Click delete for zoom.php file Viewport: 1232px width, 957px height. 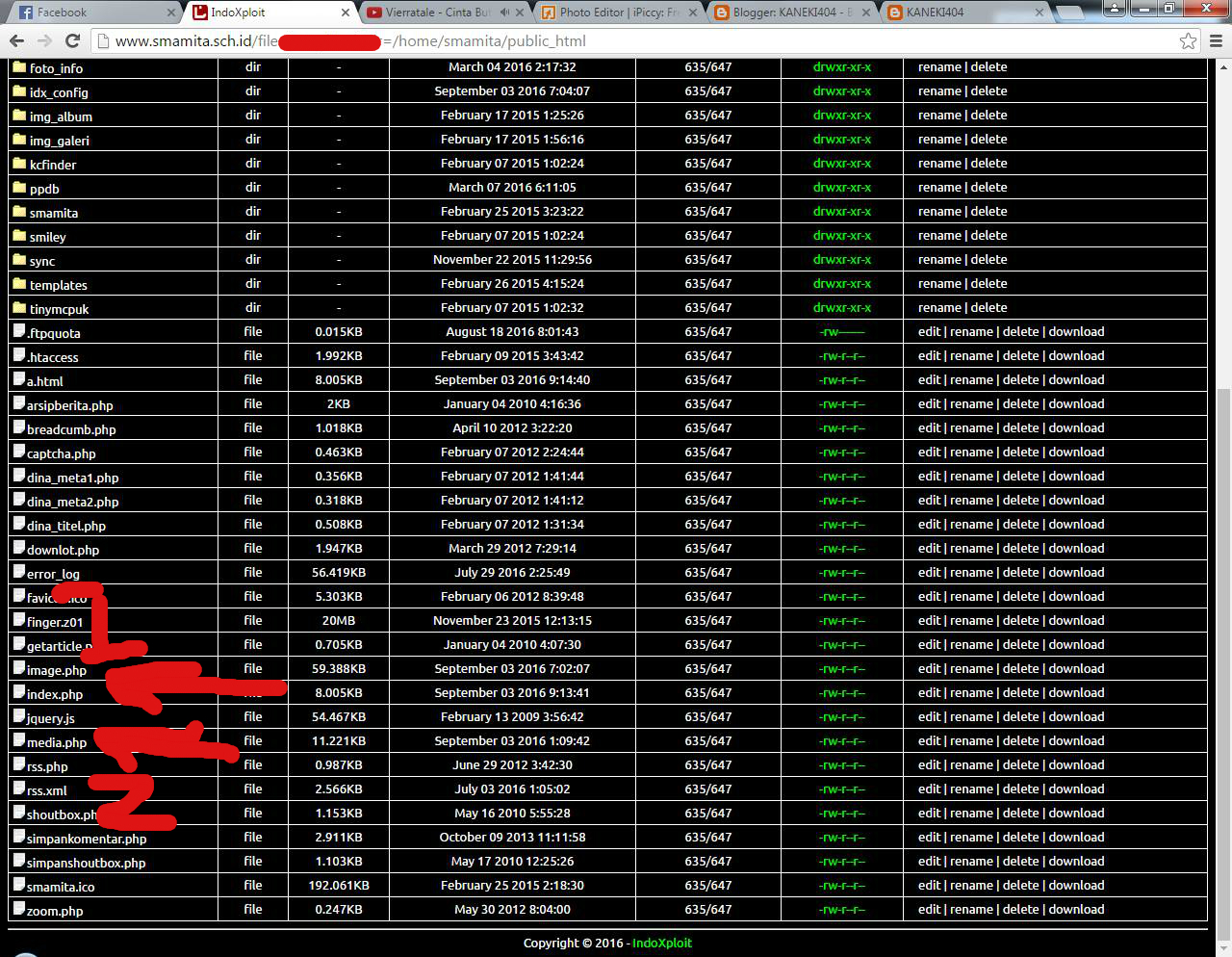click(x=1021, y=909)
